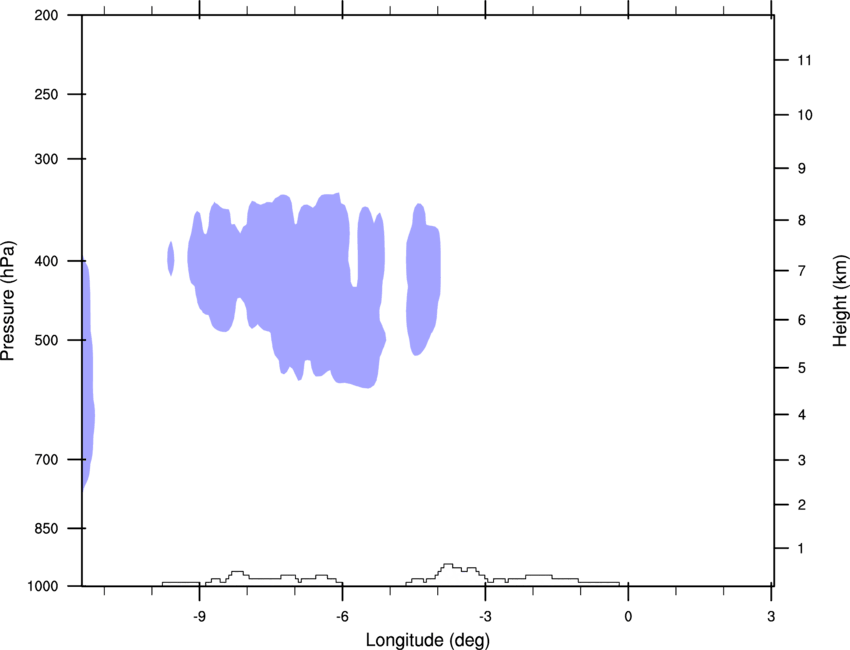This screenshot has width=850, height=650.
Task: Pick the 4 km height label
Action: pyautogui.click(x=802, y=415)
